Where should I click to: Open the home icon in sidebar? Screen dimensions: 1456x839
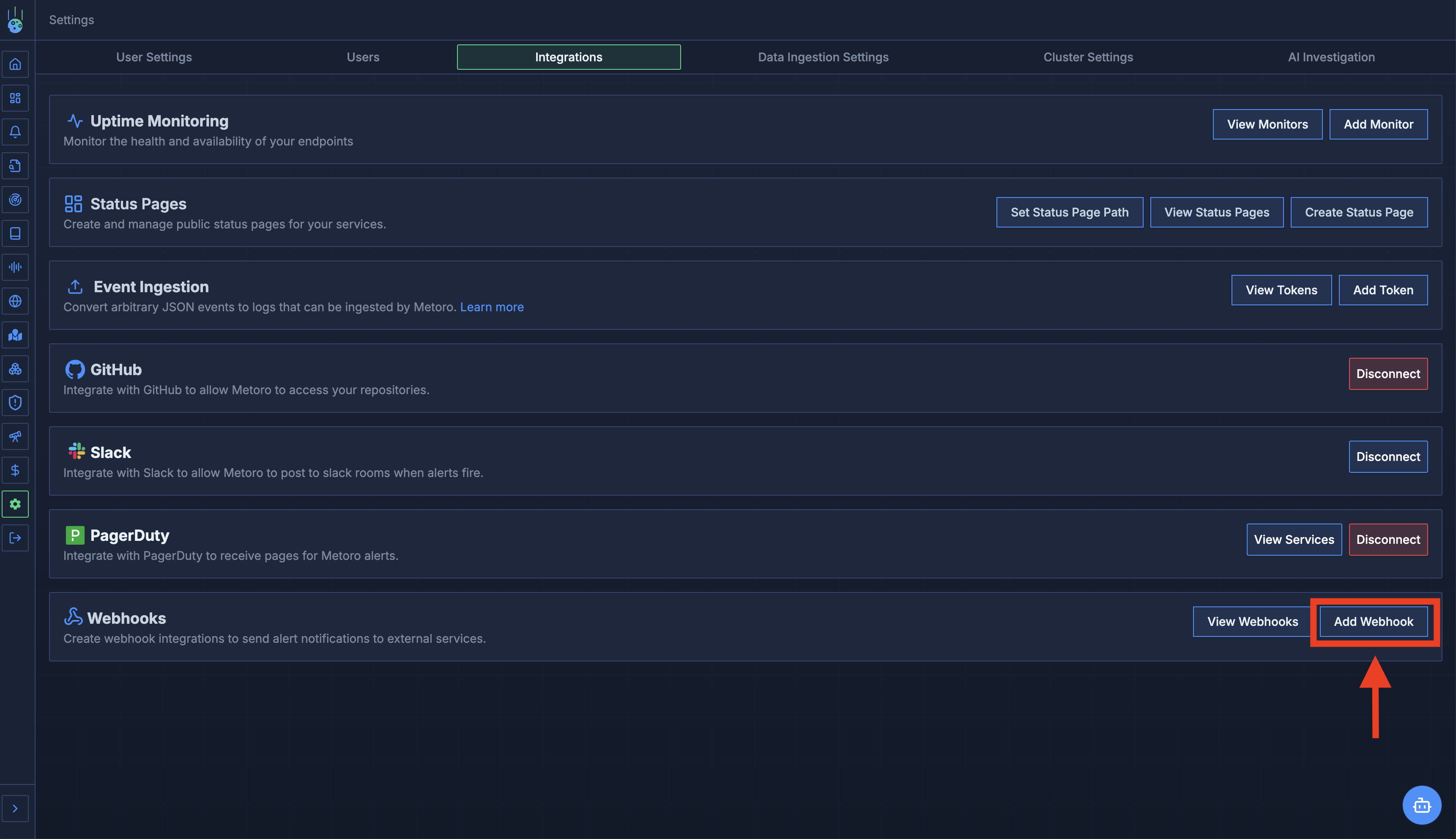coord(16,64)
